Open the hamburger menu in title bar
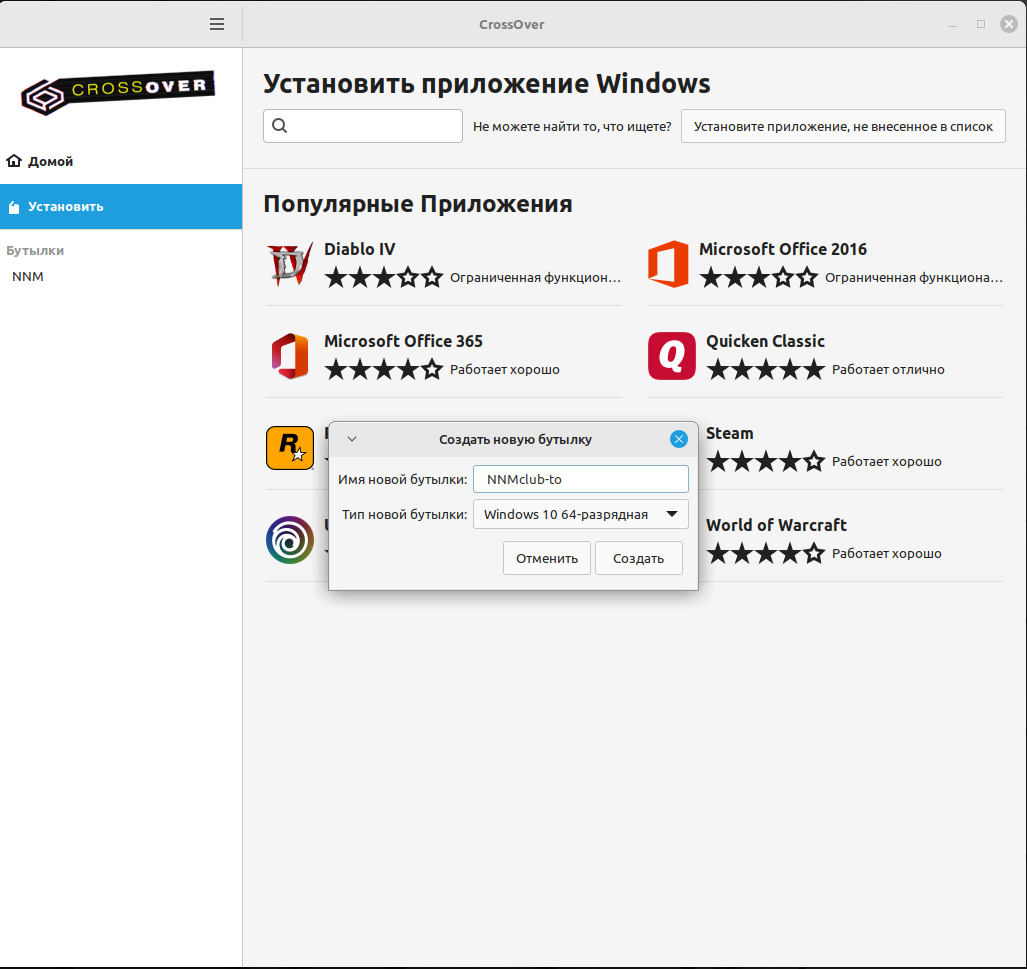The image size is (1027, 969). (217, 24)
